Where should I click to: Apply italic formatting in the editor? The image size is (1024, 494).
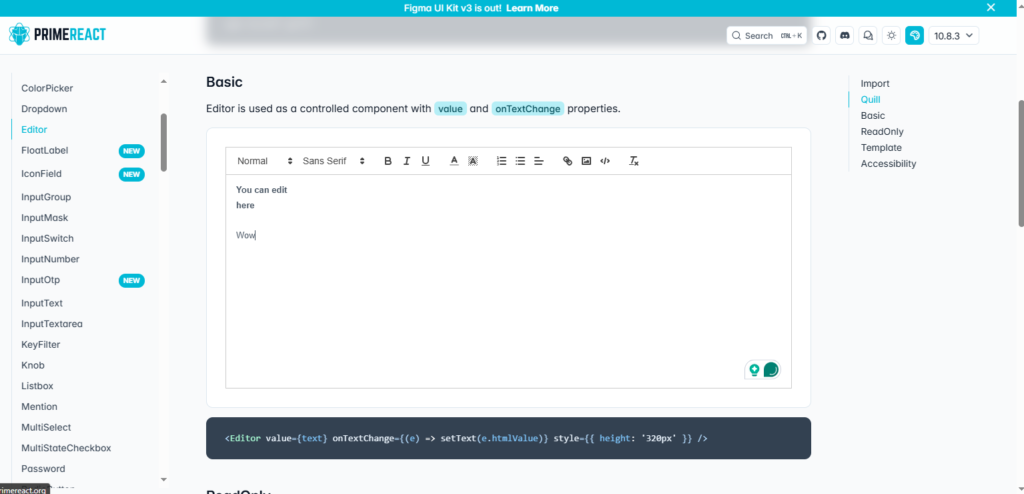point(407,161)
